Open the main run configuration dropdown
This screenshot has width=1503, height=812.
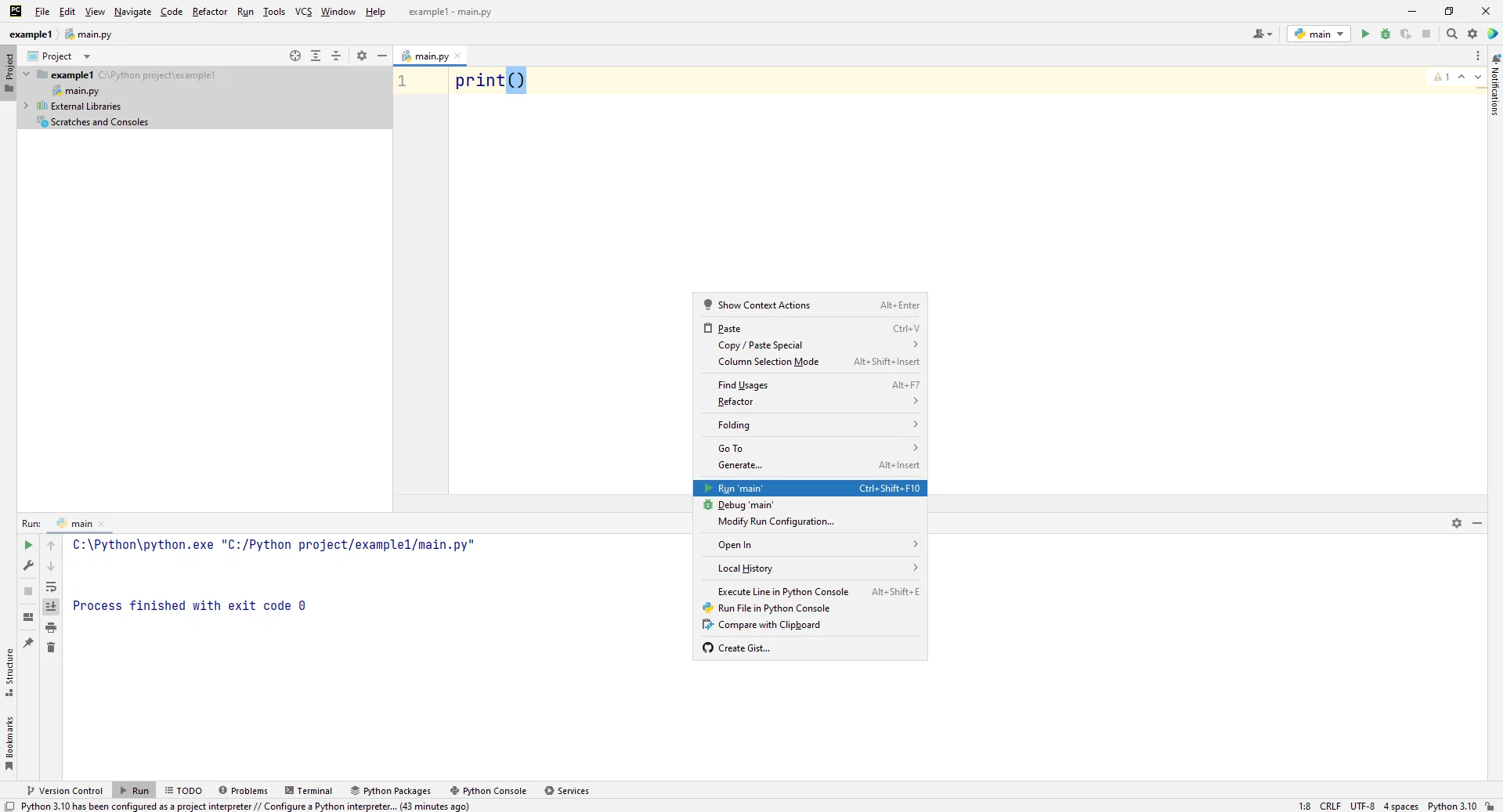point(1319,34)
